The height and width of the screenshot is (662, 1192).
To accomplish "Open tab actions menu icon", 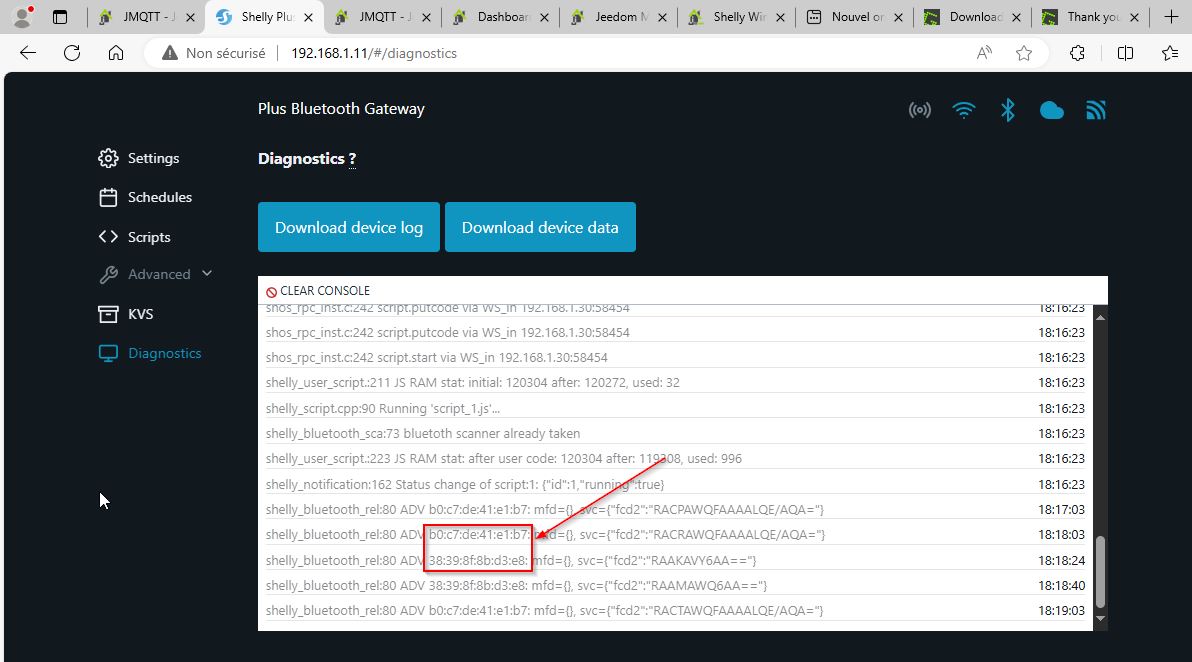I will pos(60,17).
